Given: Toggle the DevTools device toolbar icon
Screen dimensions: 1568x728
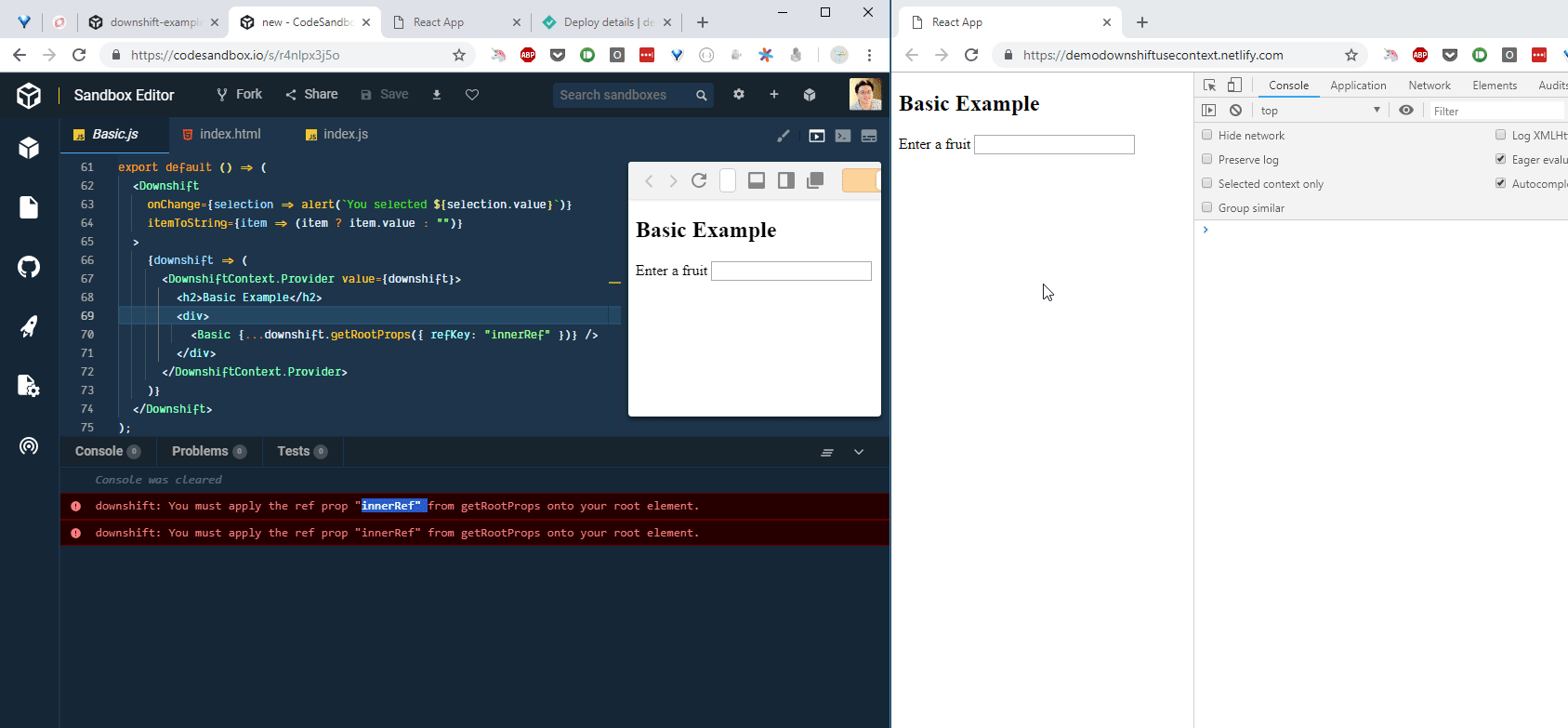Looking at the screenshot, I should (x=1234, y=86).
